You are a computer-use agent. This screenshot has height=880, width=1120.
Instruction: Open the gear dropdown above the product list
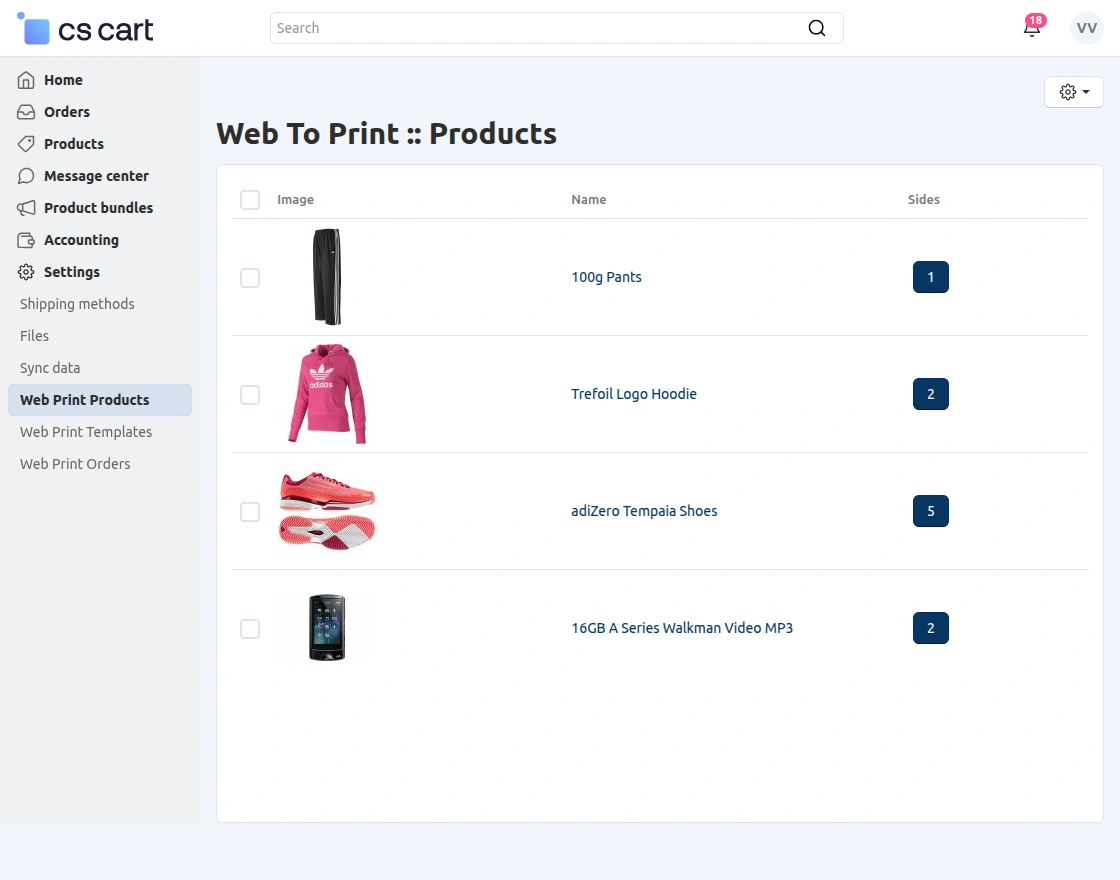click(x=1073, y=91)
